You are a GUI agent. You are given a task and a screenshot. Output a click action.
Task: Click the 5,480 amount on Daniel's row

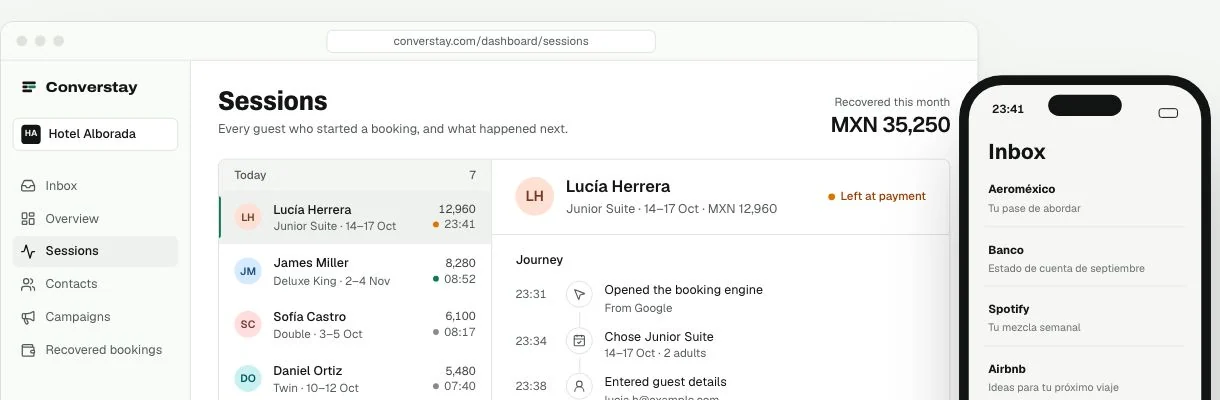460,370
